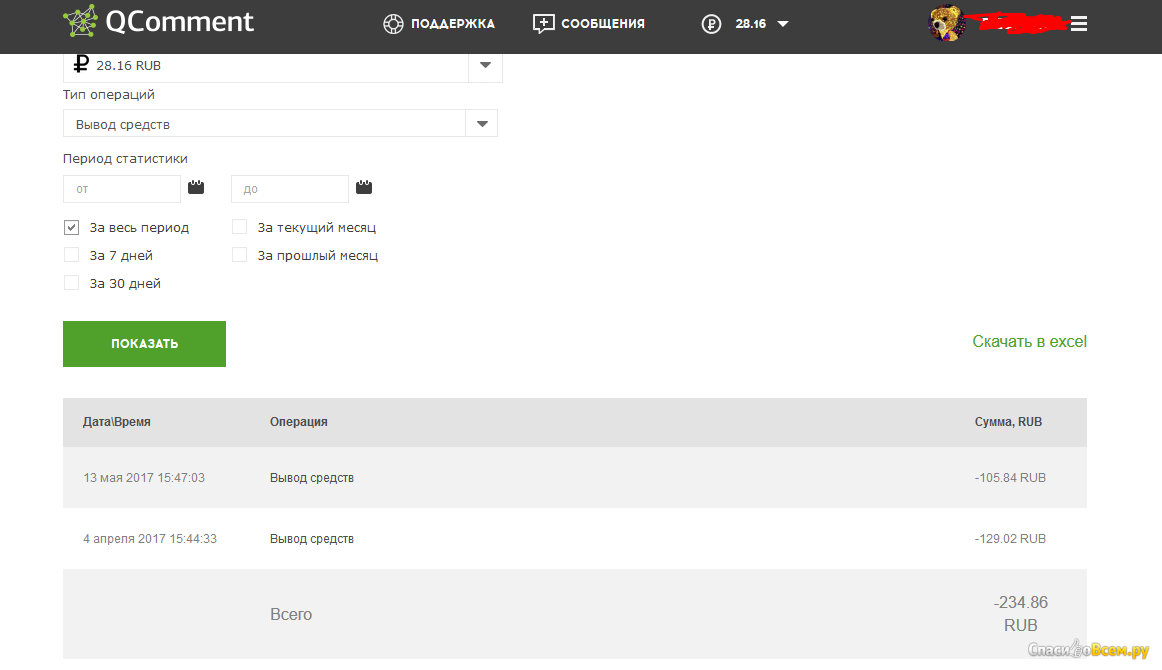Open the support lifebuoy icon
Viewport: 1162px width, 670px height.
tap(393, 24)
